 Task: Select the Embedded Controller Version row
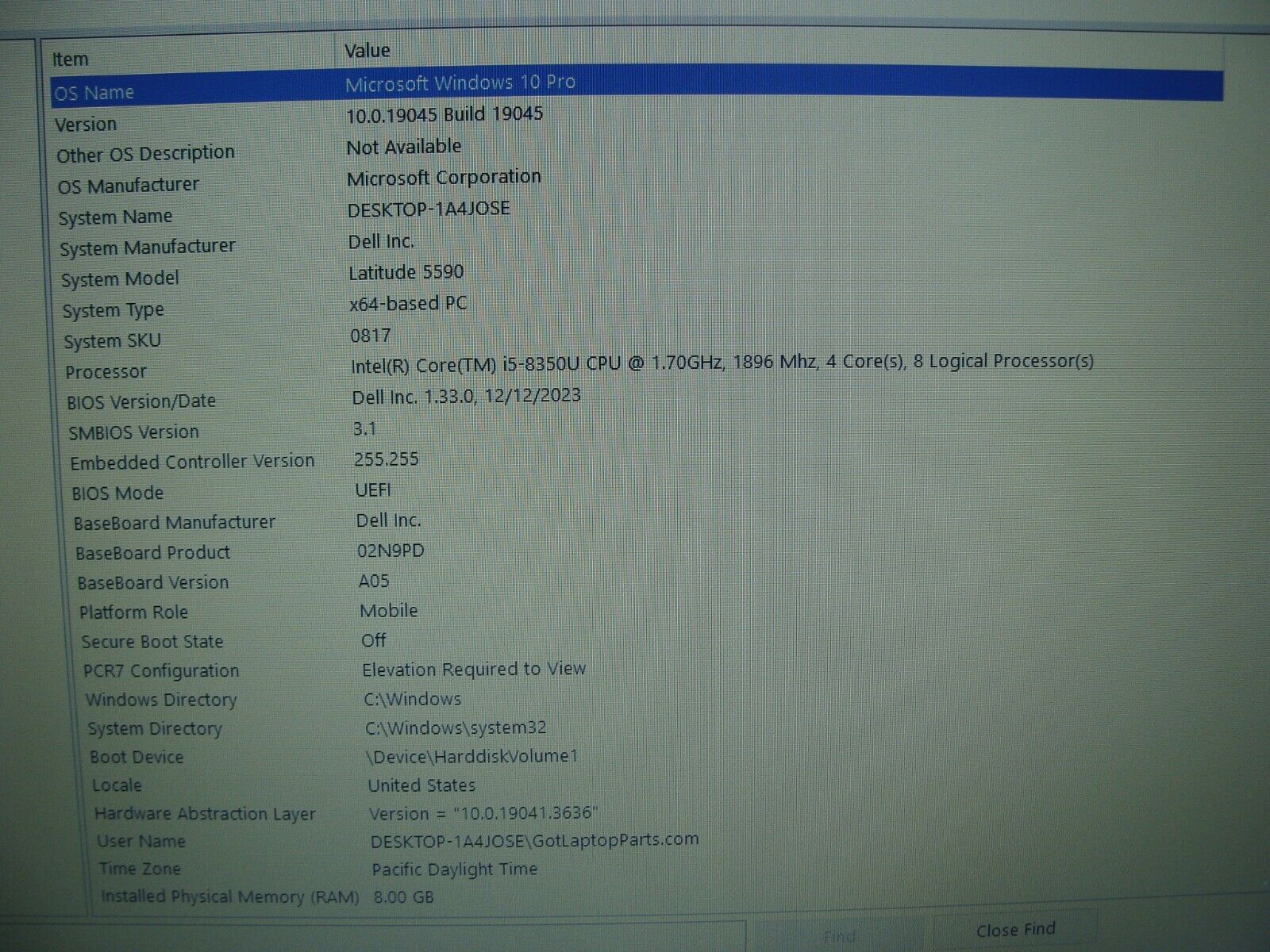(192, 462)
